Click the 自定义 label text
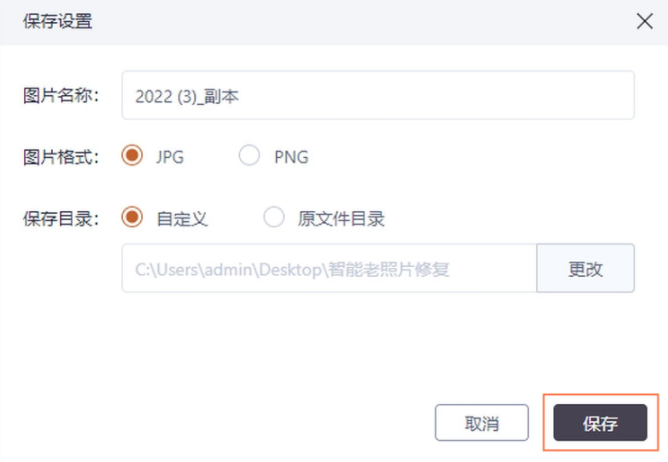This screenshot has height=462, width=668. [182, 218]
